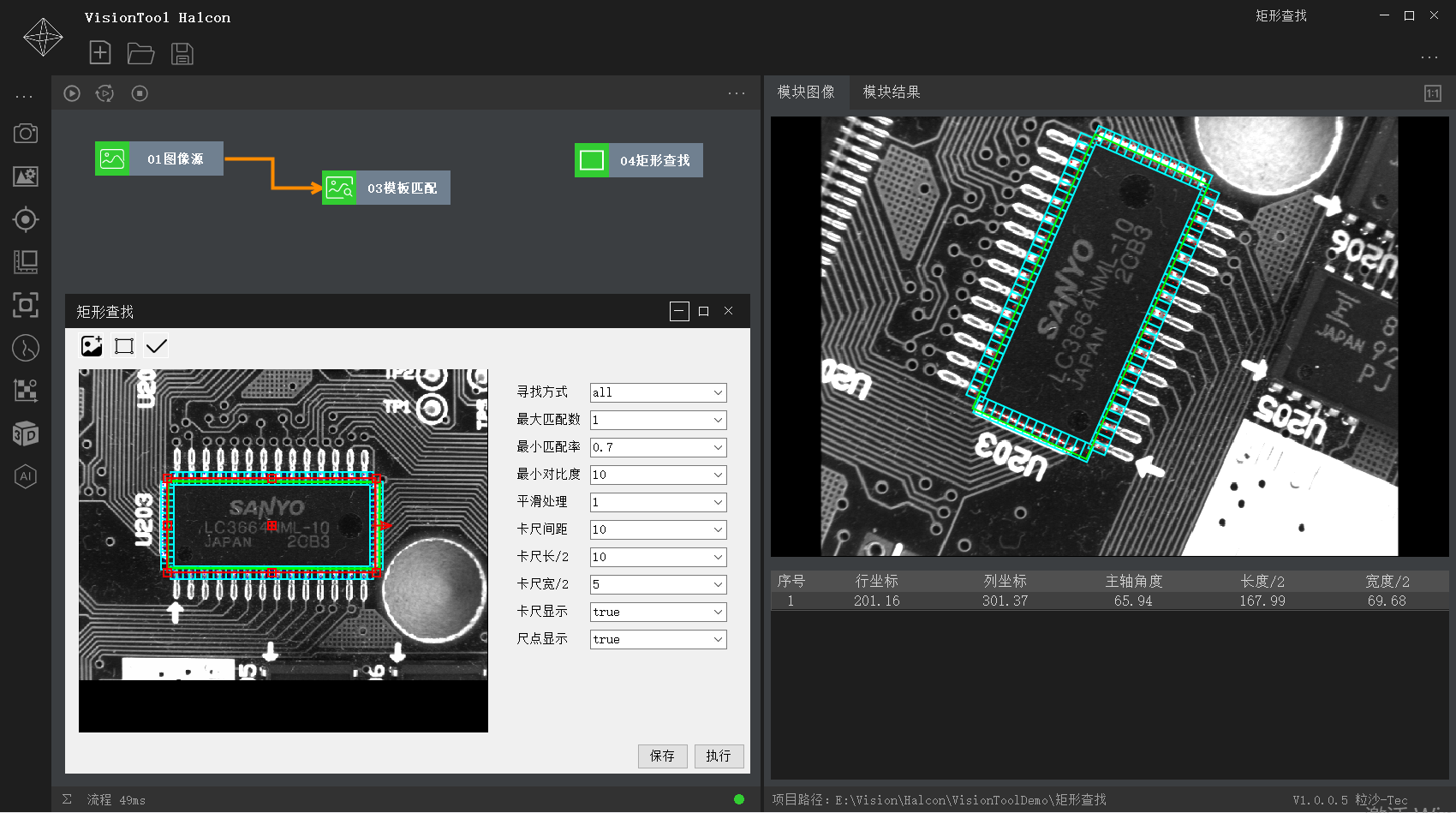Open 平滑处理 dropdown

click(659, 502)
